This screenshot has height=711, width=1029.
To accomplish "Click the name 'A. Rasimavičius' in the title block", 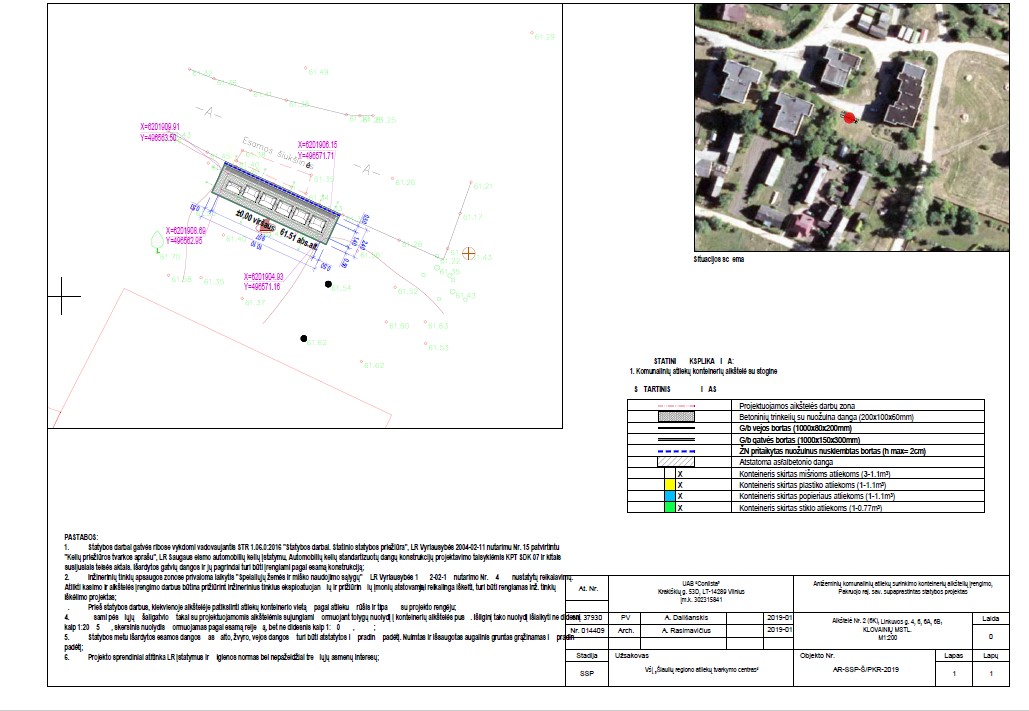I will (x=686, y=630).
